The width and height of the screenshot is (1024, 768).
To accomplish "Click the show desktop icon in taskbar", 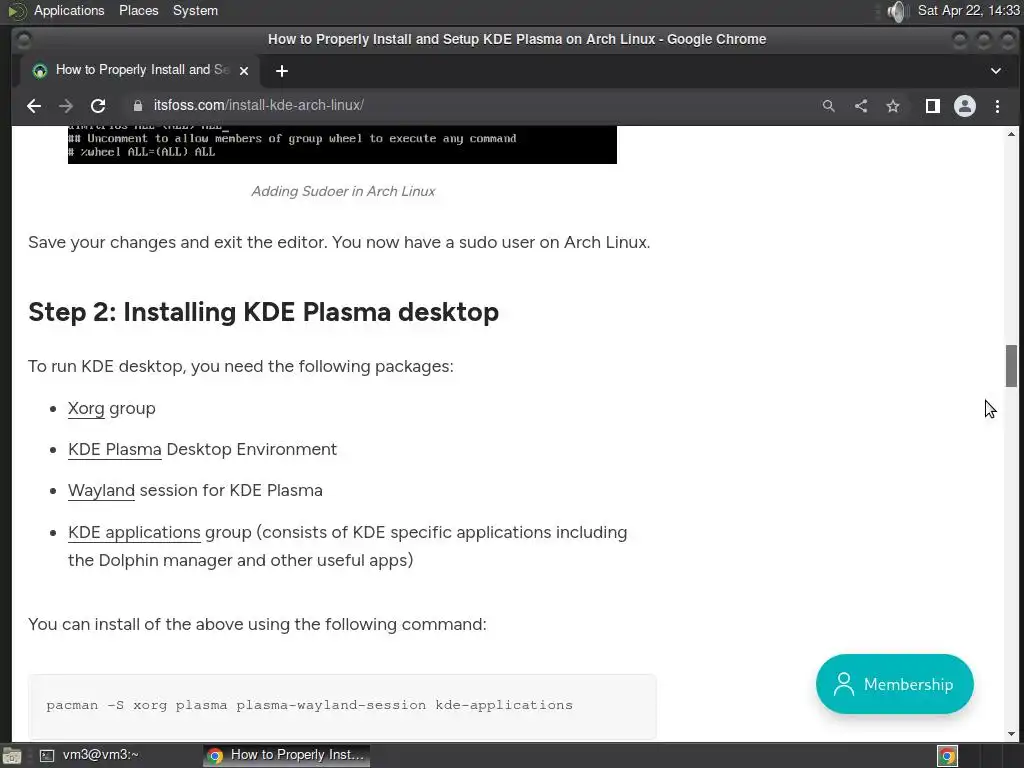I will point(12,756).
